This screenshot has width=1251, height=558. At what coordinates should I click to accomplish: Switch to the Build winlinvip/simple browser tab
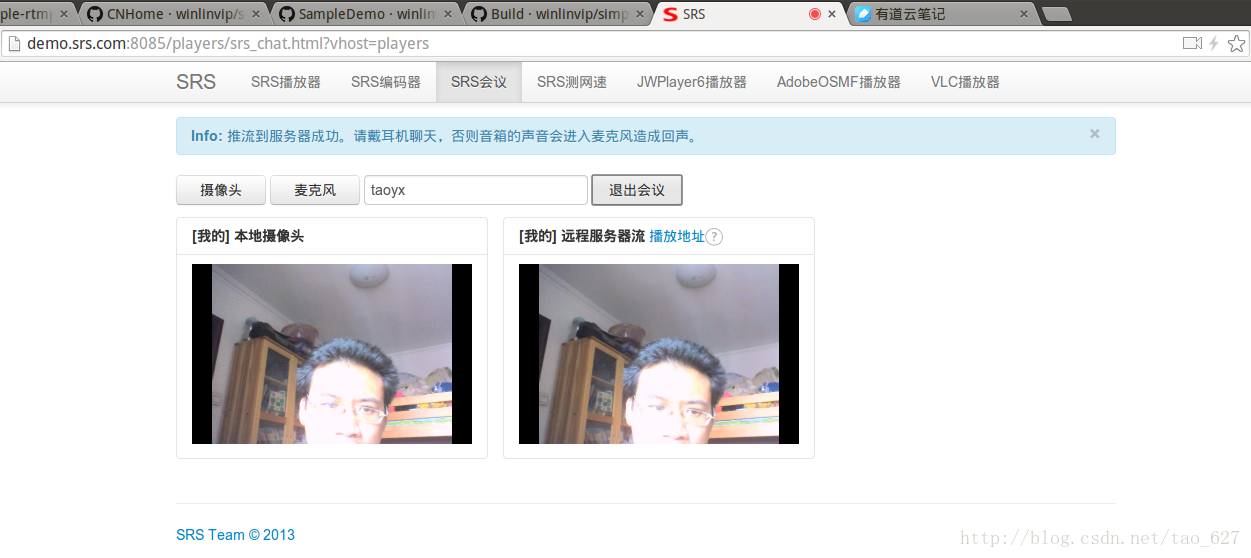click(559, 14)
